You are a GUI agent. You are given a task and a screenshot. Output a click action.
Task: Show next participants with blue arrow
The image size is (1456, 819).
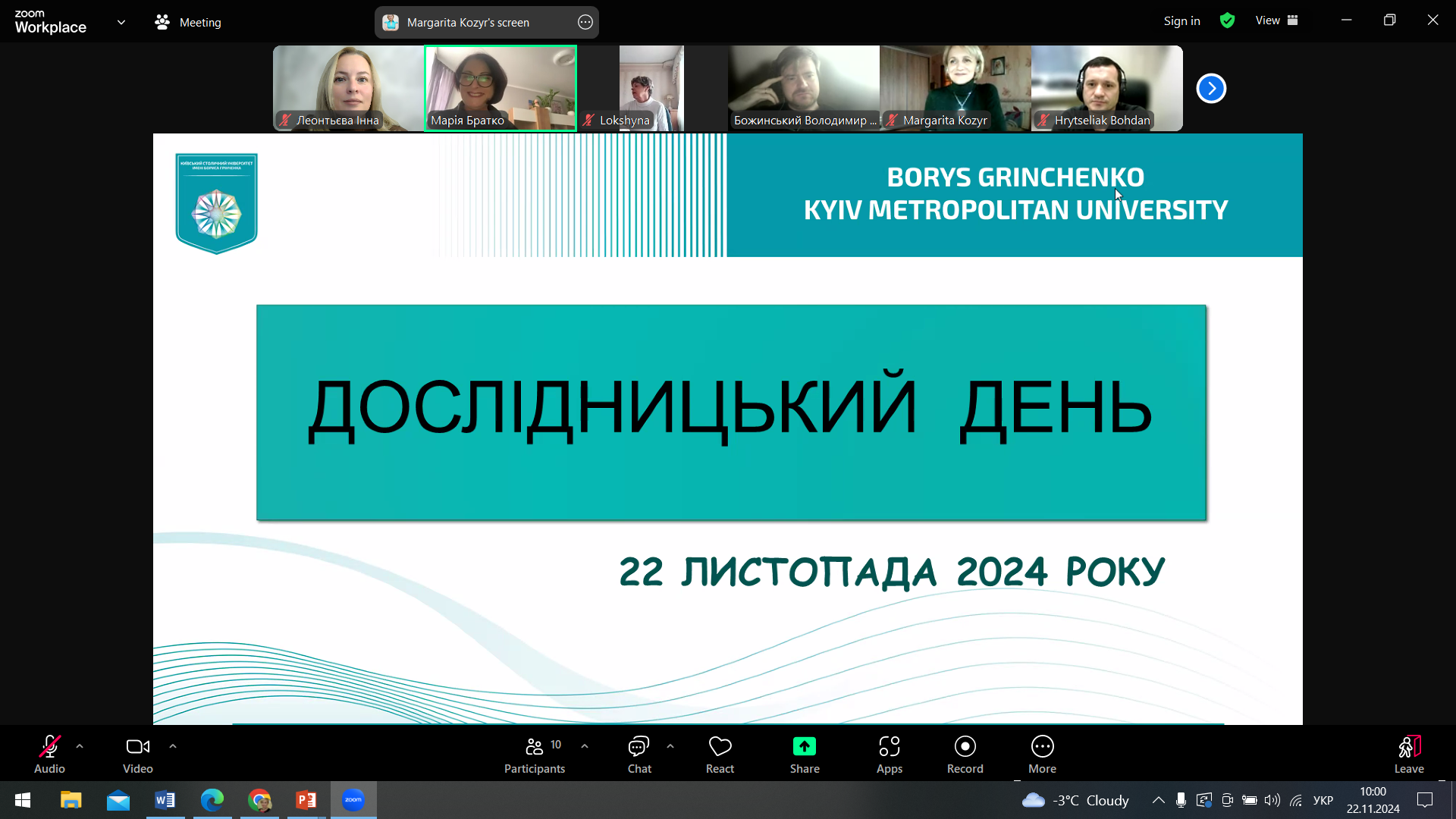tap(1211, 89)
